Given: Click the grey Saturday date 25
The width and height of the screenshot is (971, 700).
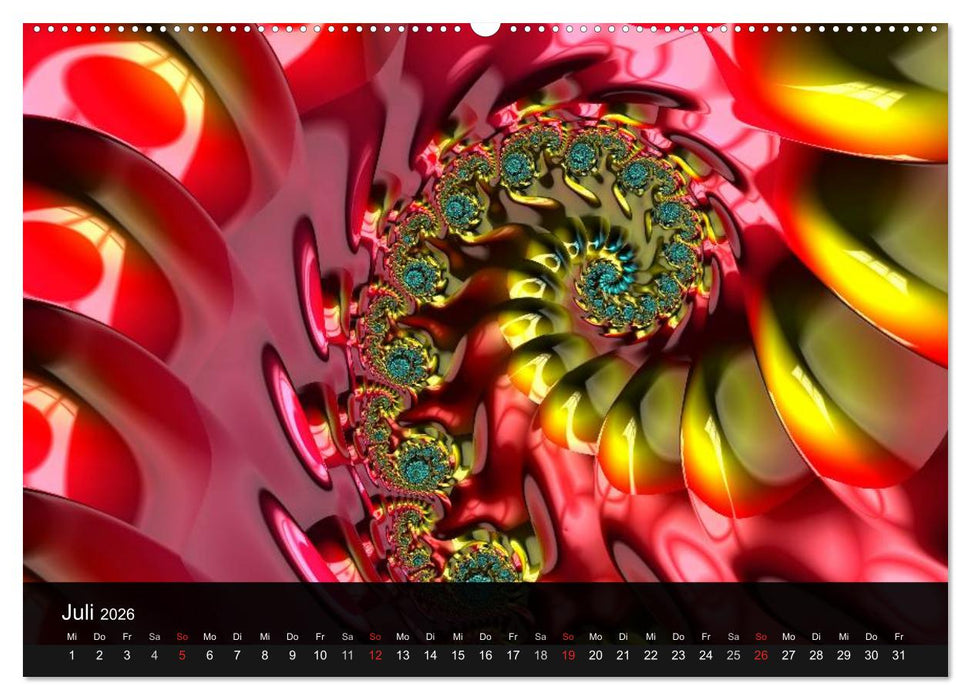Looking at the screenshot, I should tap(733, 656).
